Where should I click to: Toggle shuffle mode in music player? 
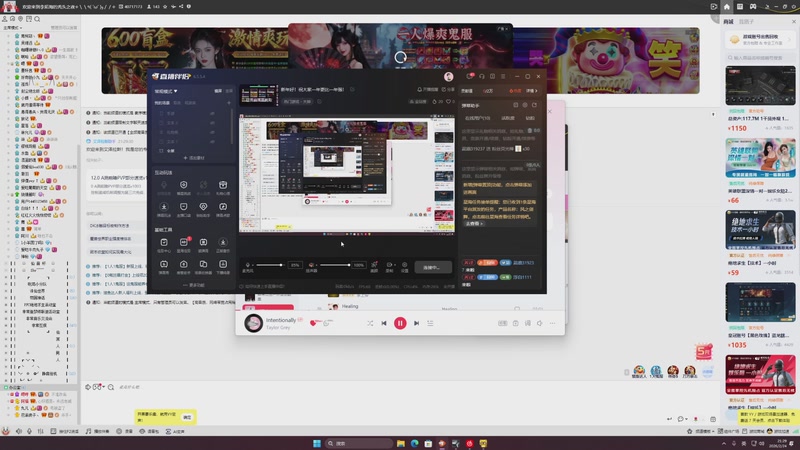[370, 323]
